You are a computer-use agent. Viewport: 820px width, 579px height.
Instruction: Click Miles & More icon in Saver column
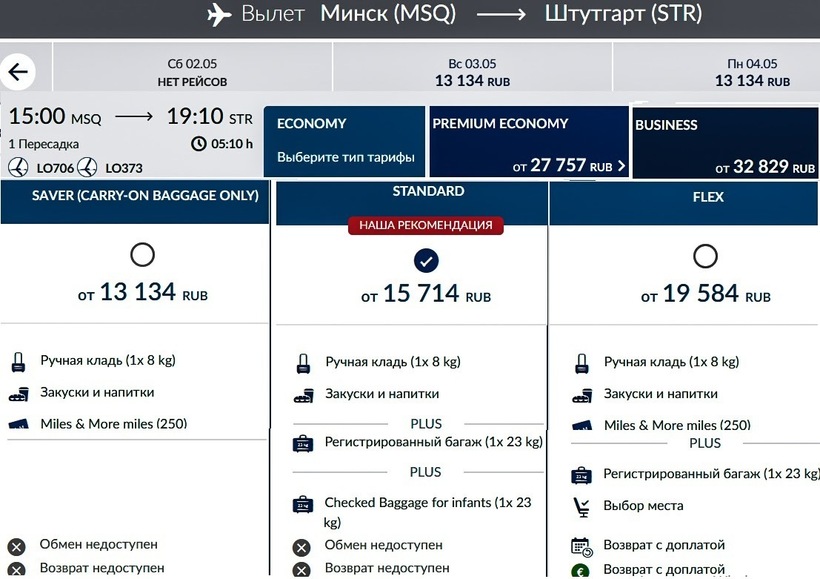tap(19, 424)
